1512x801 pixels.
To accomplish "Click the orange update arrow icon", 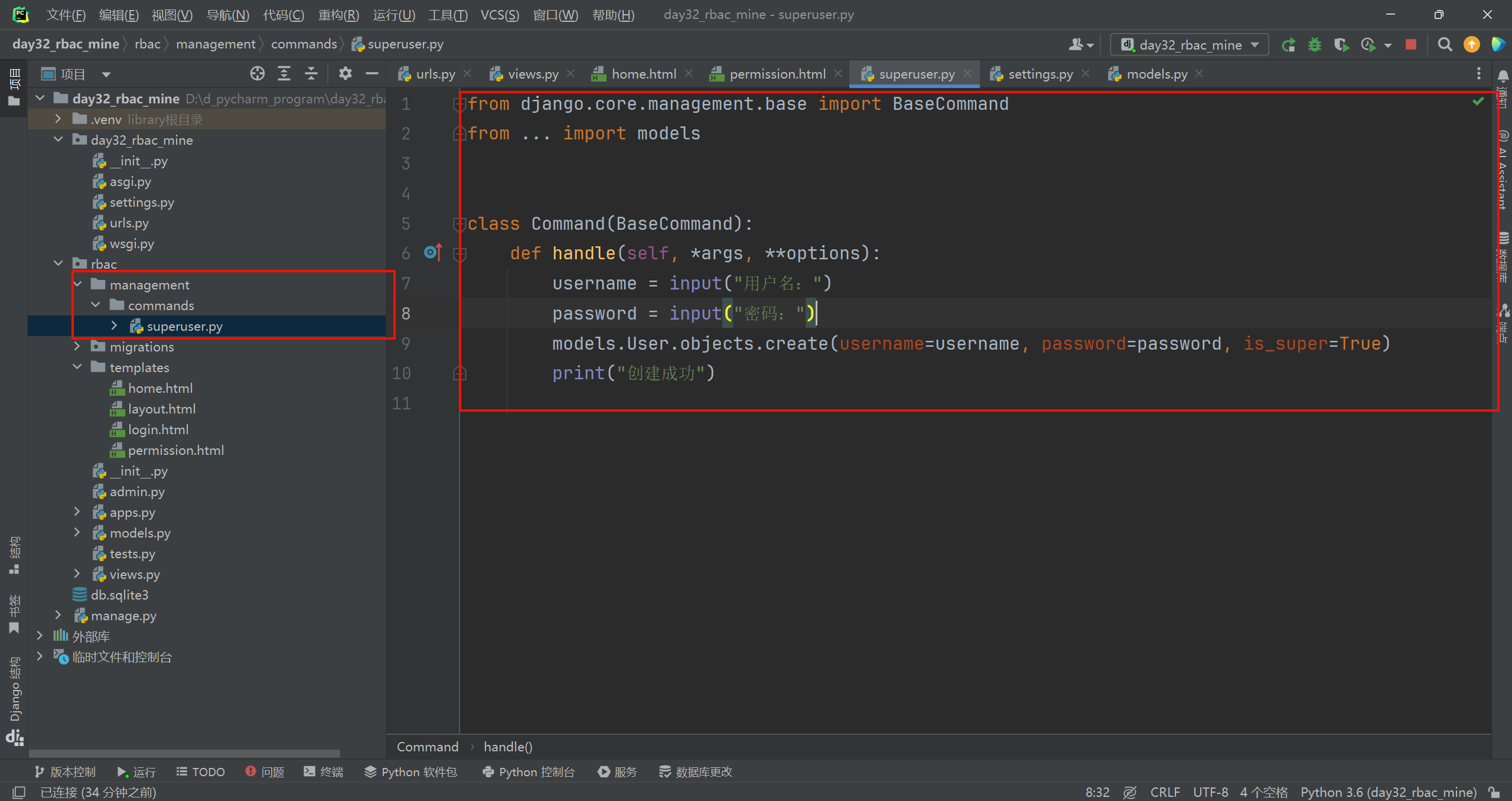I will (1471, 45).
